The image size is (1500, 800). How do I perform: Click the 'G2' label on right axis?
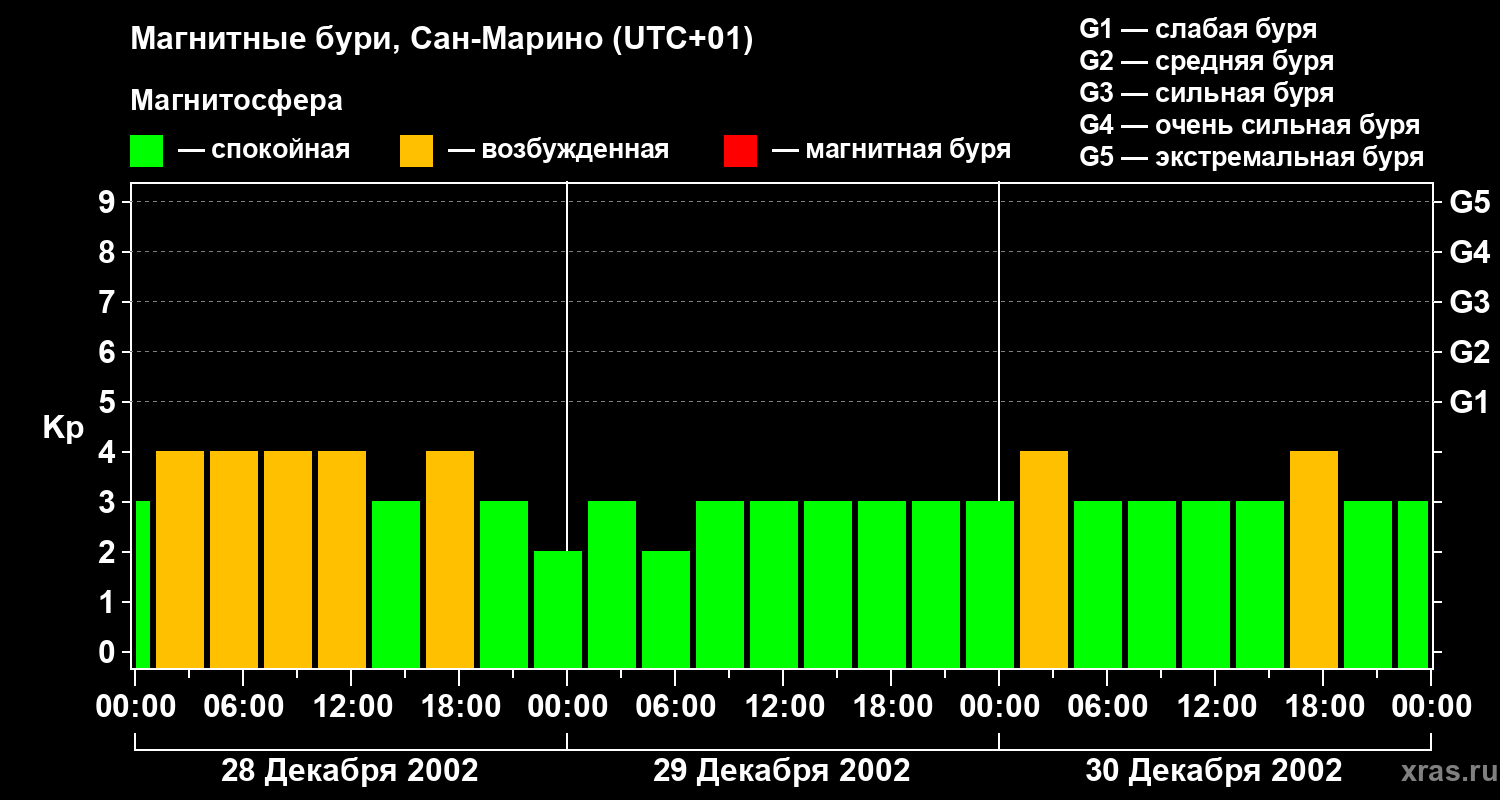[x=1469, y=352]
